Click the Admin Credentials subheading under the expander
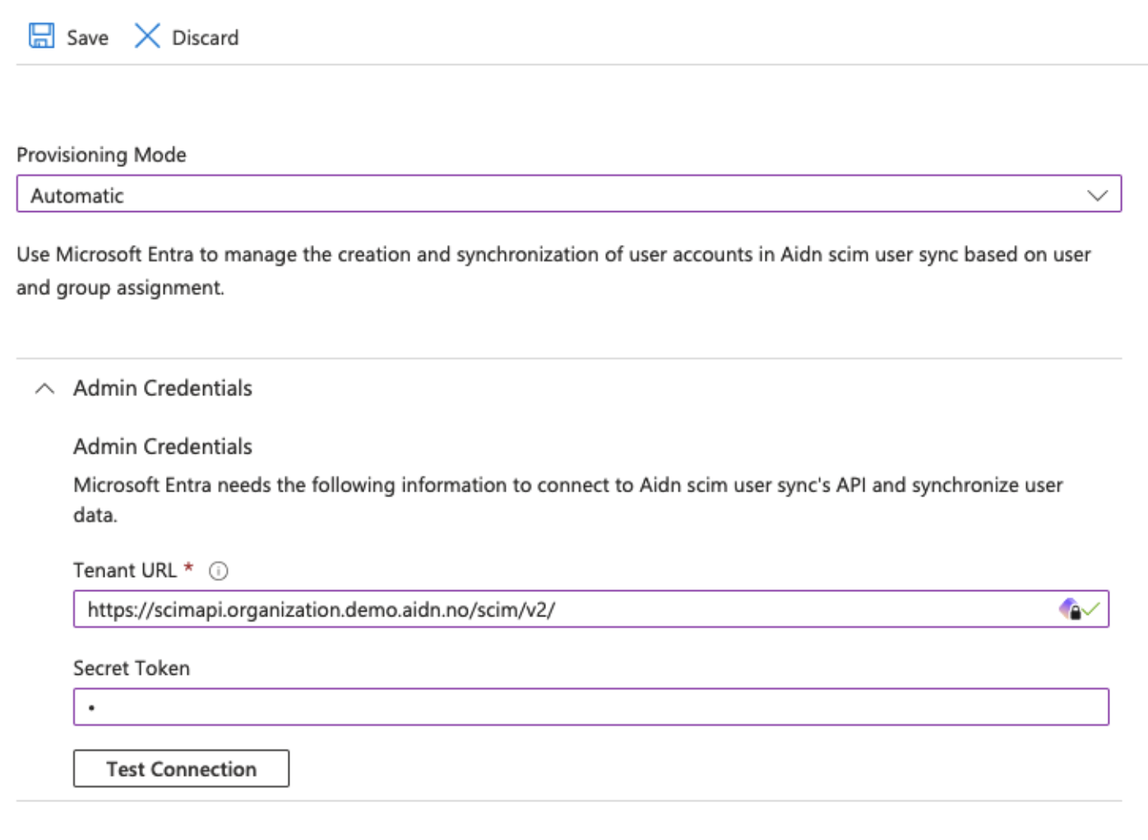Image resolution: width=1148 pixels, height=840 pixels. (x=163, y=447)
